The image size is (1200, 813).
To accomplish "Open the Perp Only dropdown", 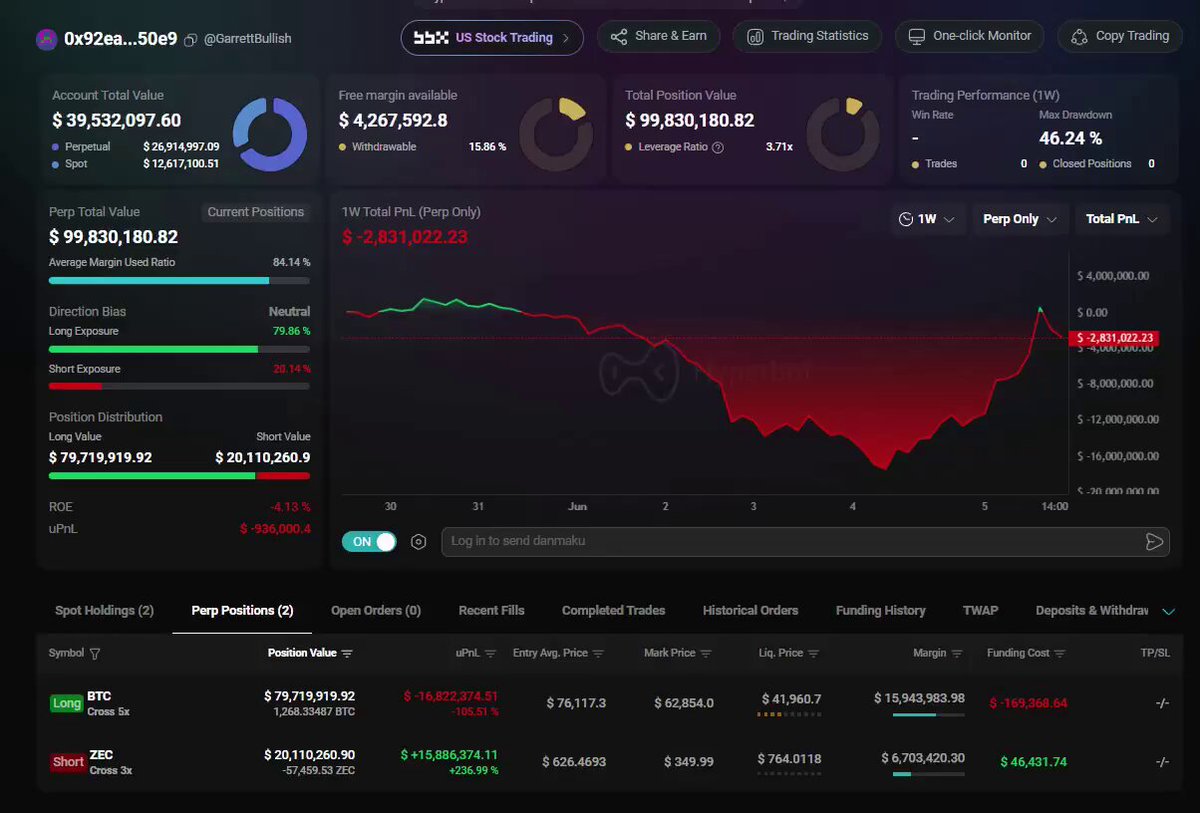I will tap(1020, 219).
